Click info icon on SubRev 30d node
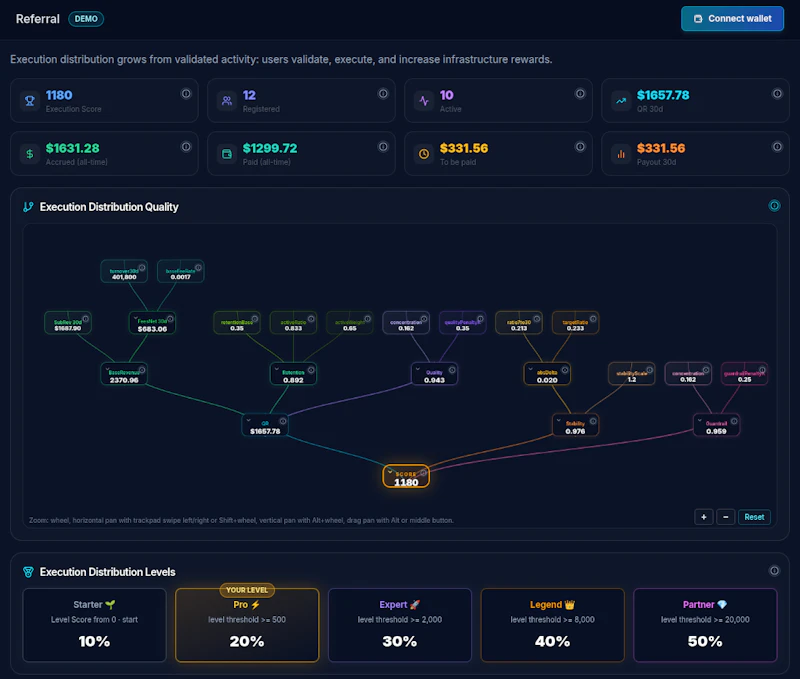 point(86,319)
